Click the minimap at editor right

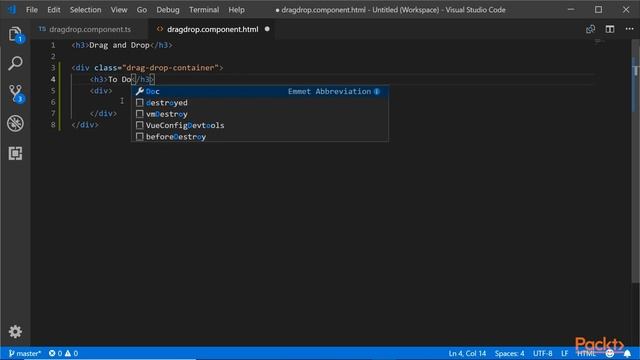pyautogui.click(x=598, y=42)
